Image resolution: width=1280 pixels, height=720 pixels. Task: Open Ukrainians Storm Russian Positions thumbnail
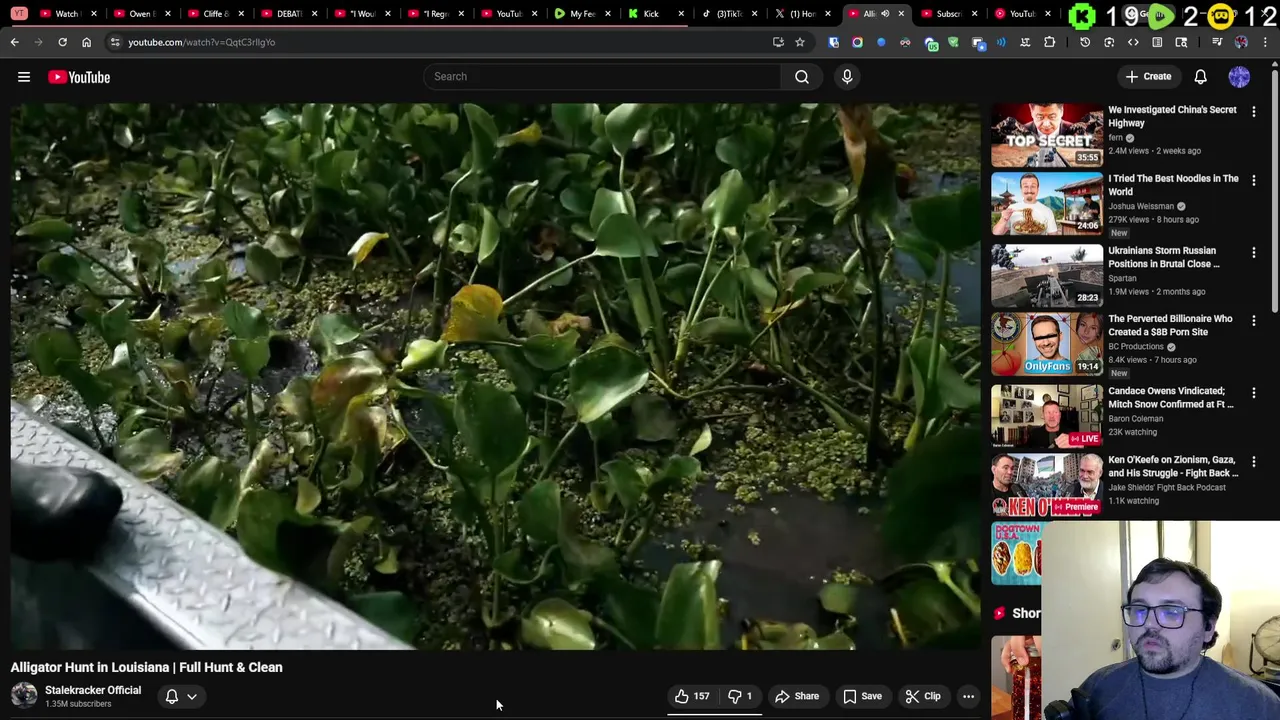(1047, 276)
